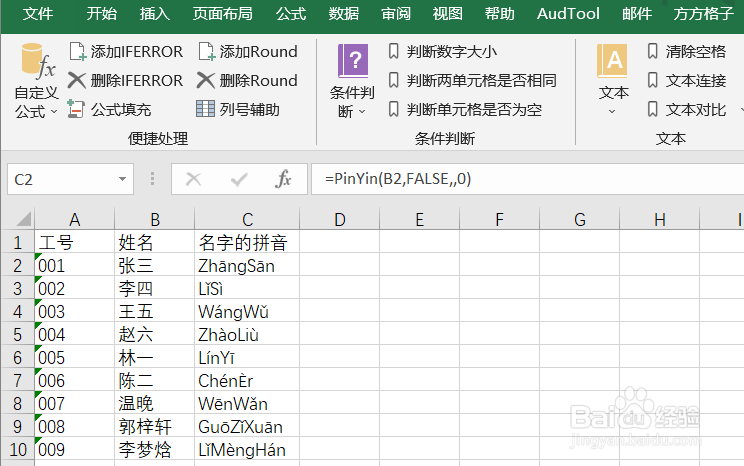
Task: Expand the 文本 dropdown chevron
Action: pos(612,112)
